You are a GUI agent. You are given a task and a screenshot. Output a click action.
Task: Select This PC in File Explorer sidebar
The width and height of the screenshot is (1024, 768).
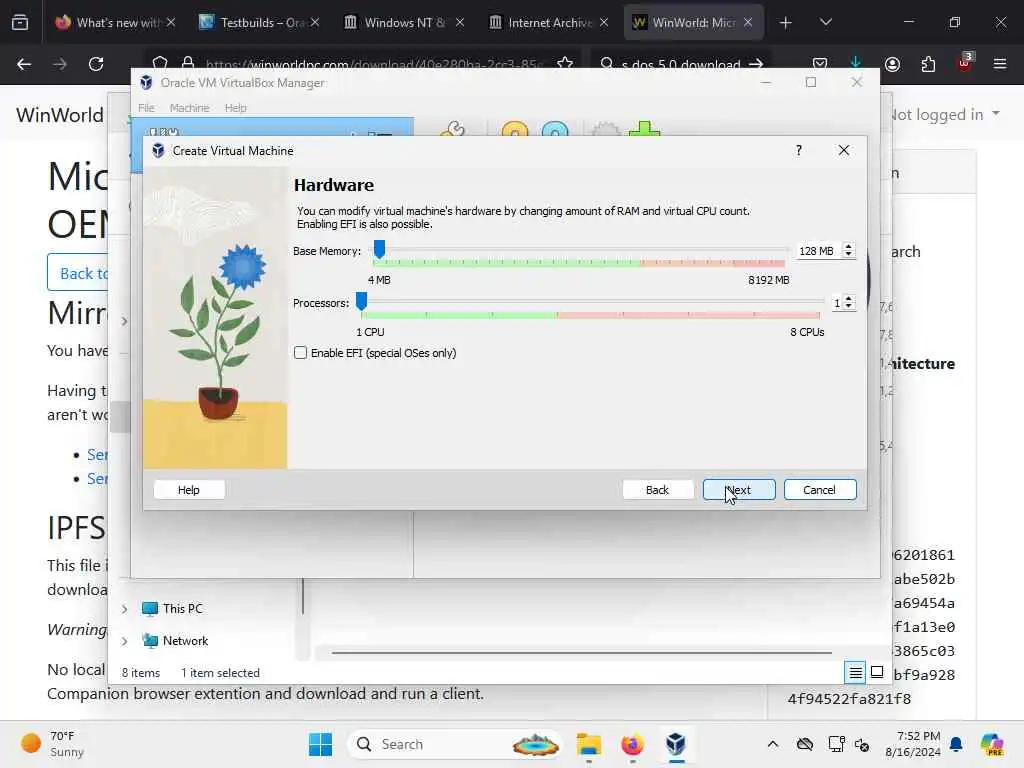point(172,609)
